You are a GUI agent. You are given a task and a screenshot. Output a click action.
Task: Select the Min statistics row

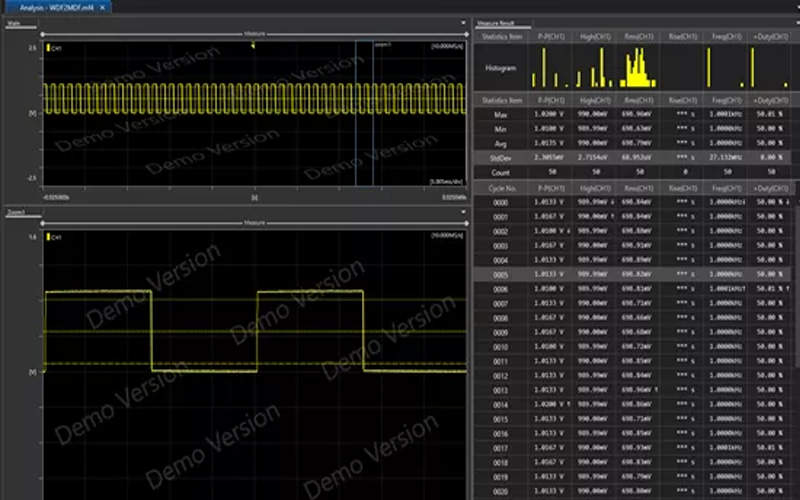[633, 129]
